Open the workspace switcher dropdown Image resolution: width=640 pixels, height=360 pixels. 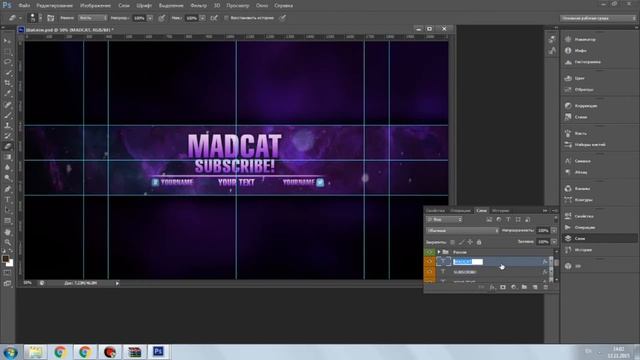(598, 18)
